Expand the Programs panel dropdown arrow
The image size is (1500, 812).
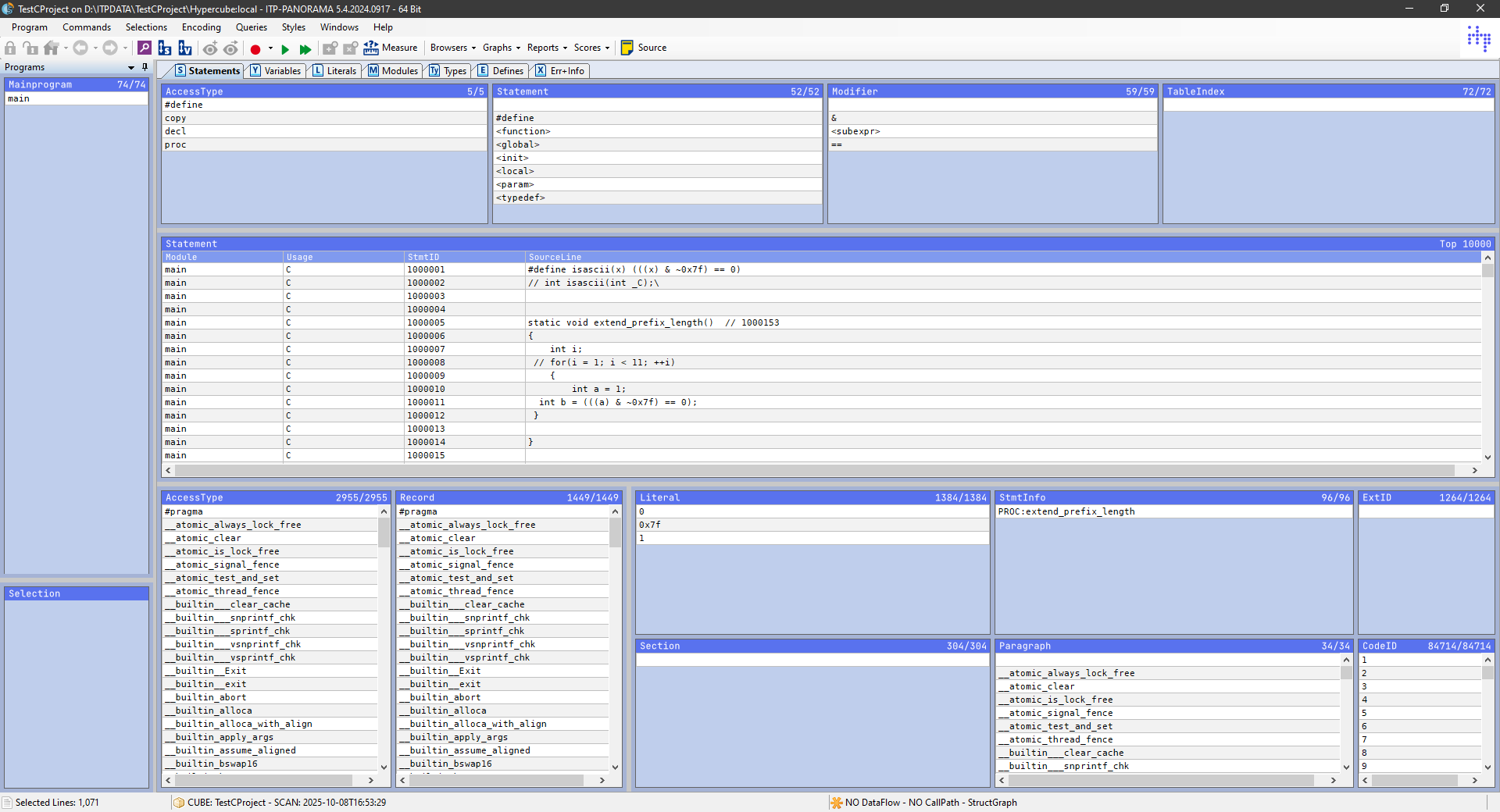(131, 68)
